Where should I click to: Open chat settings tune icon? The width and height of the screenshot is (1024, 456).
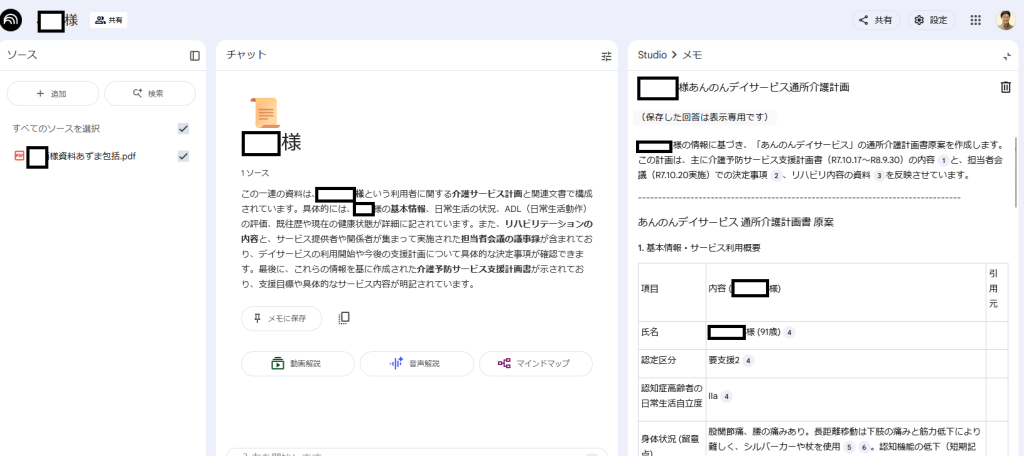point(606,56)
